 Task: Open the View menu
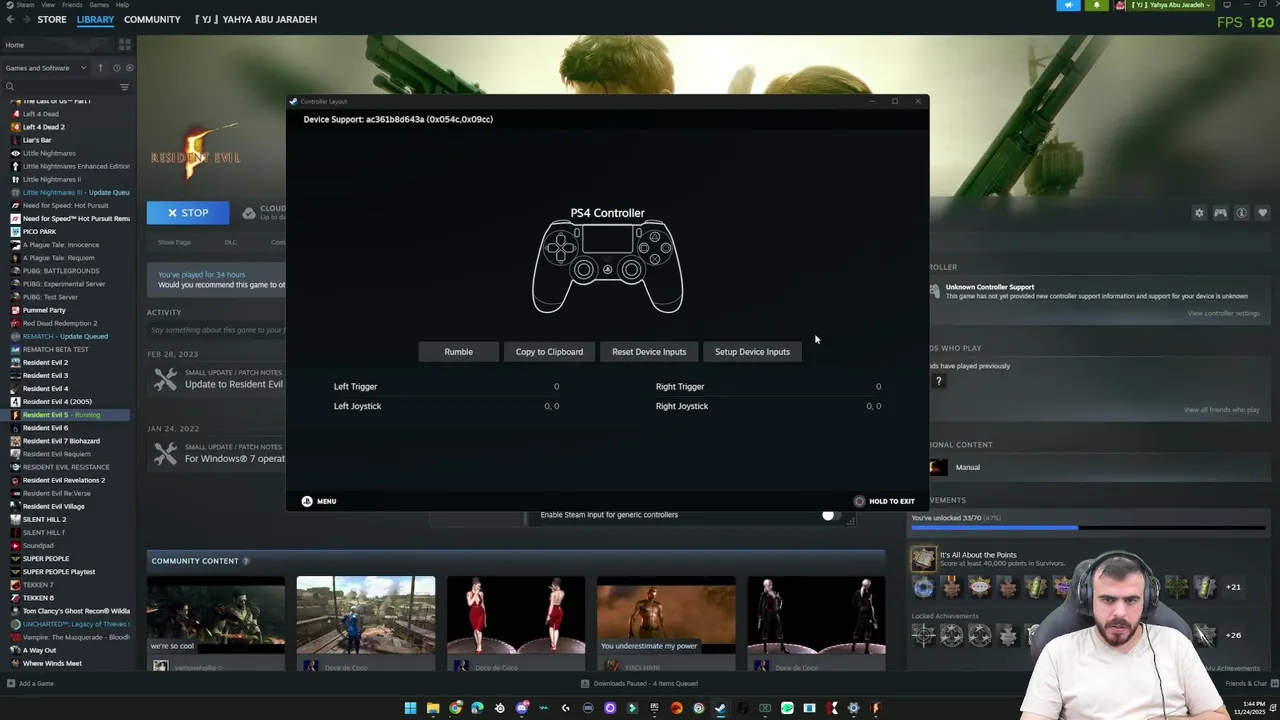click(x=48, y=5)
